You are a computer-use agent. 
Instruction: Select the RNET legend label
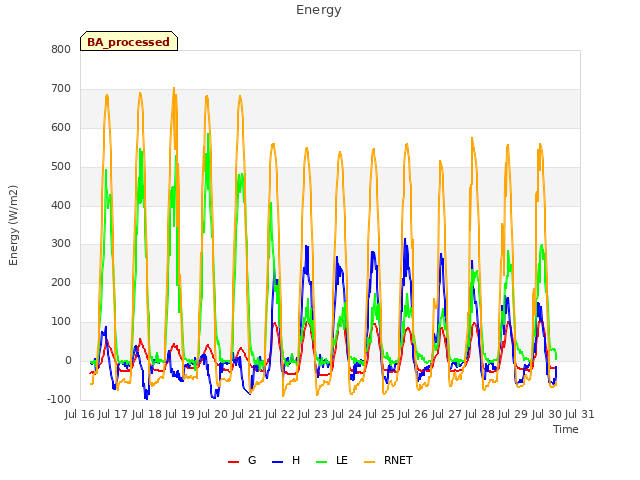click(x=398, y=460)
